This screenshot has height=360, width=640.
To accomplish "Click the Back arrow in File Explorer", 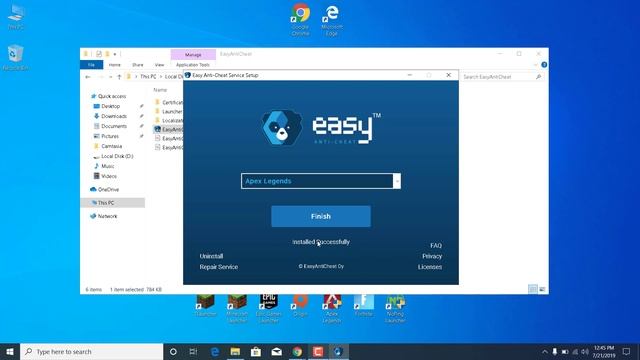I will point(88,77).
